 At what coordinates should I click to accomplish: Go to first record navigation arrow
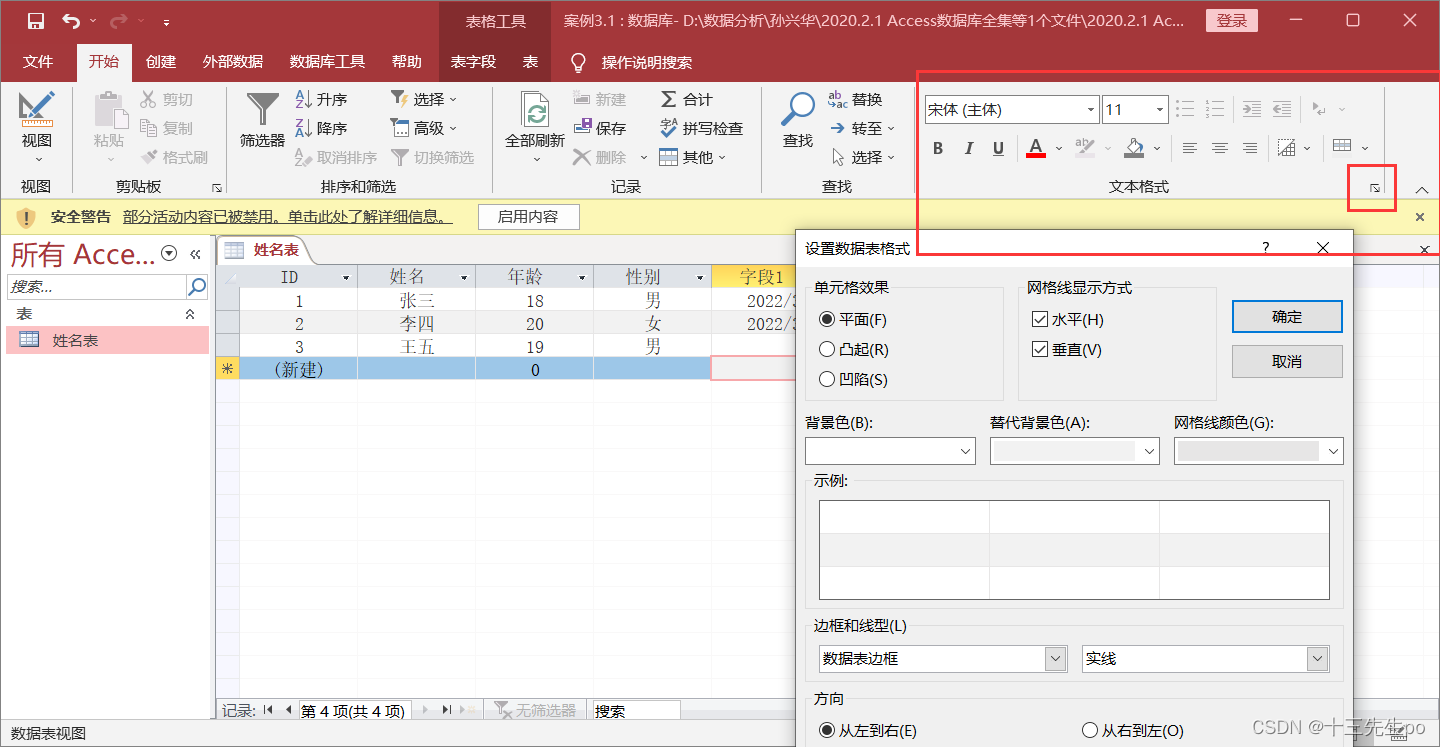tap(267, 710)
